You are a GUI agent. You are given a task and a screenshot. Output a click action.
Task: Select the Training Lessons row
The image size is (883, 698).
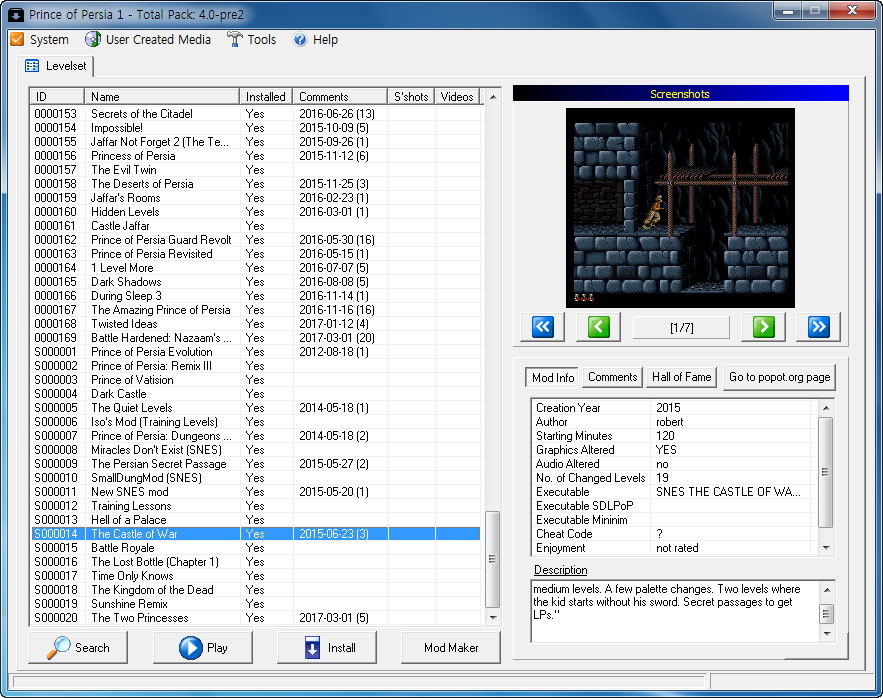[x=256, y=506]
